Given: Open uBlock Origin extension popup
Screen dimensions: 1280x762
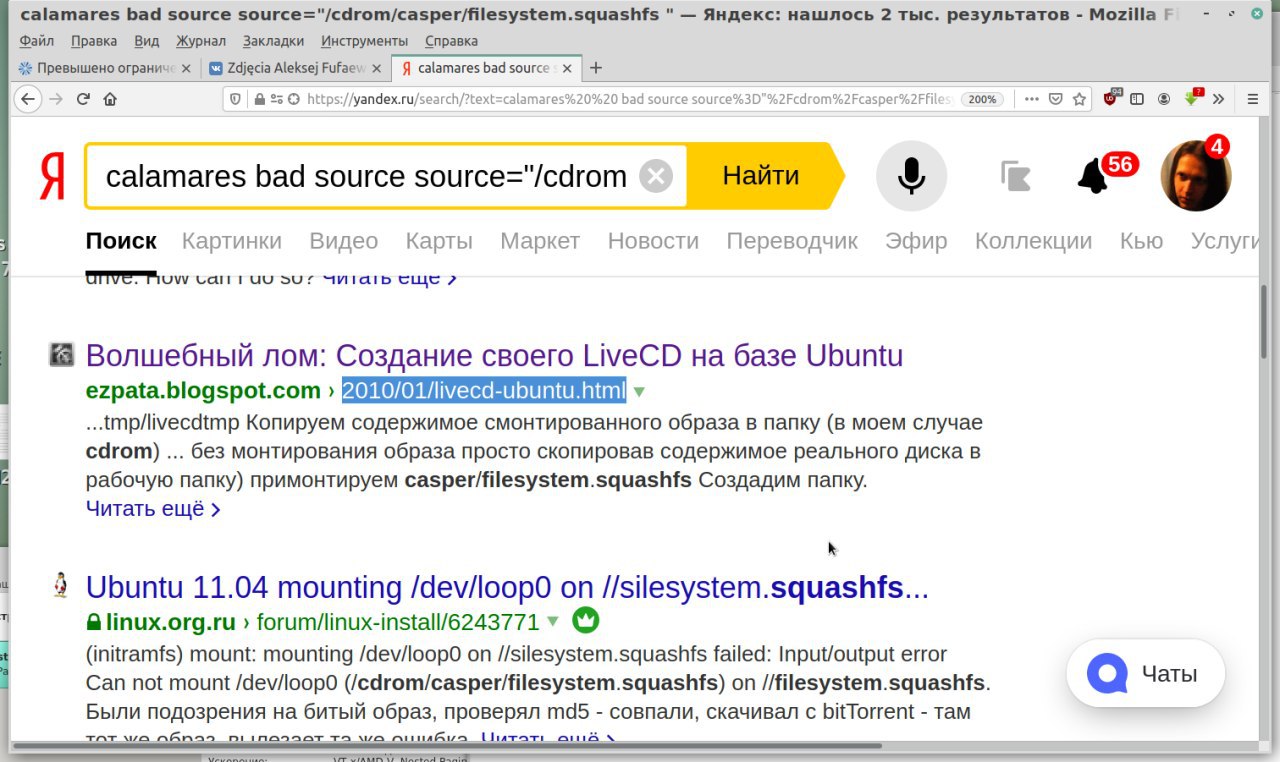Looking at the screenshot, I should click(x=1112, y=98).
